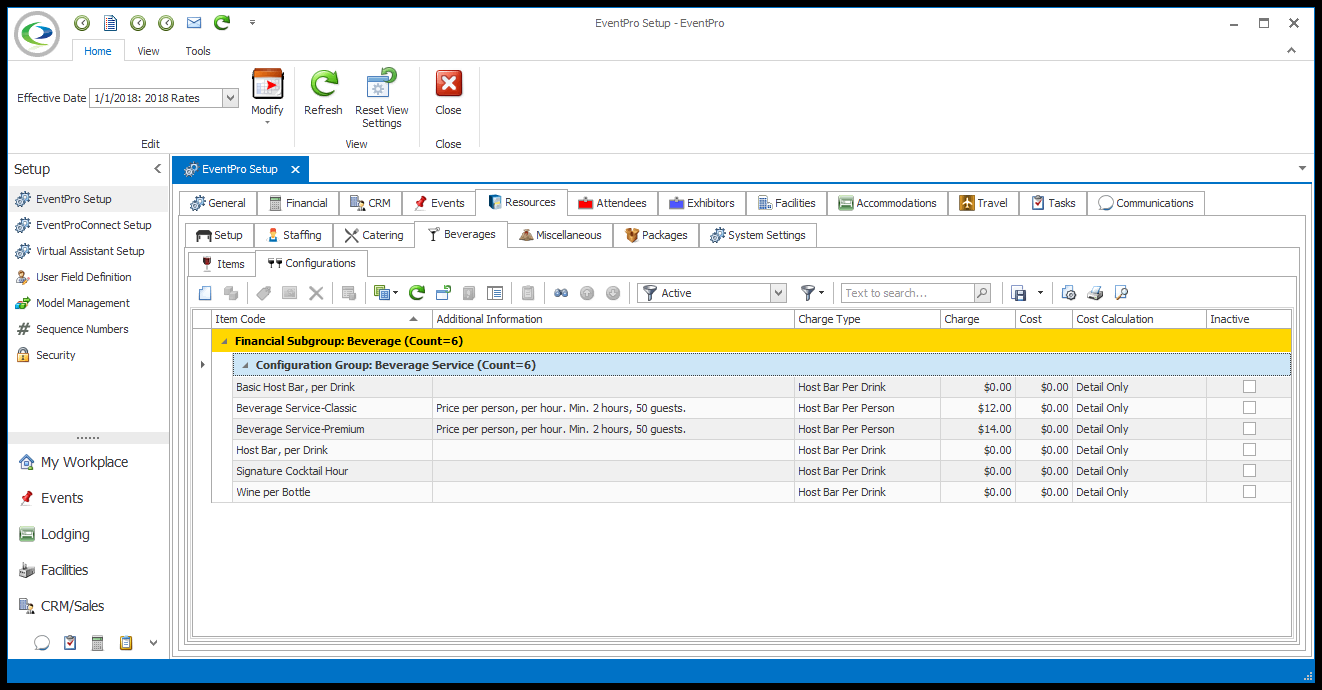The width and height of the screenshot is (1322, 690).
Task: Click the envelope mail icon in quick access toolbar
Action: pyautogui.click(x=194, y=22)
